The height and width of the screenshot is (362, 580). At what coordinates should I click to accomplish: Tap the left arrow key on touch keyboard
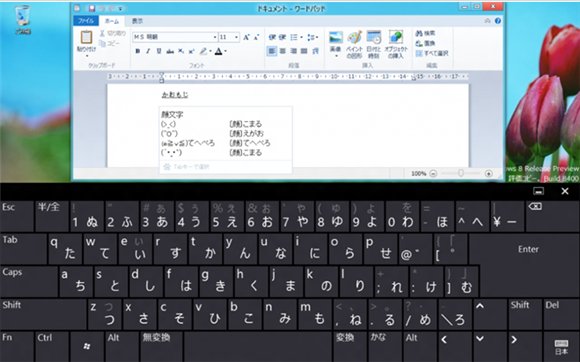[455, 346]
